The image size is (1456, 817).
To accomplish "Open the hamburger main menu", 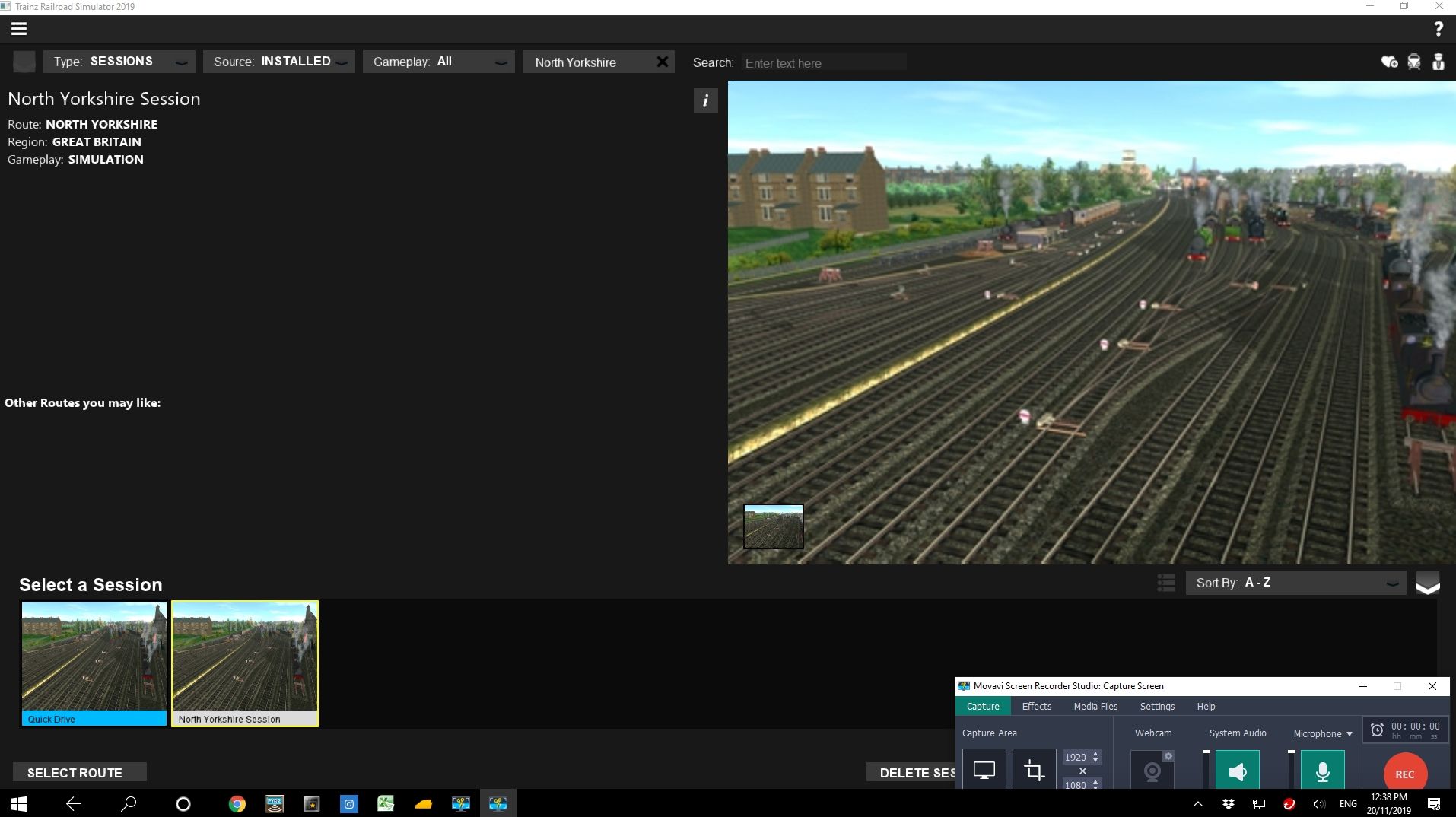I will [19, 29].
